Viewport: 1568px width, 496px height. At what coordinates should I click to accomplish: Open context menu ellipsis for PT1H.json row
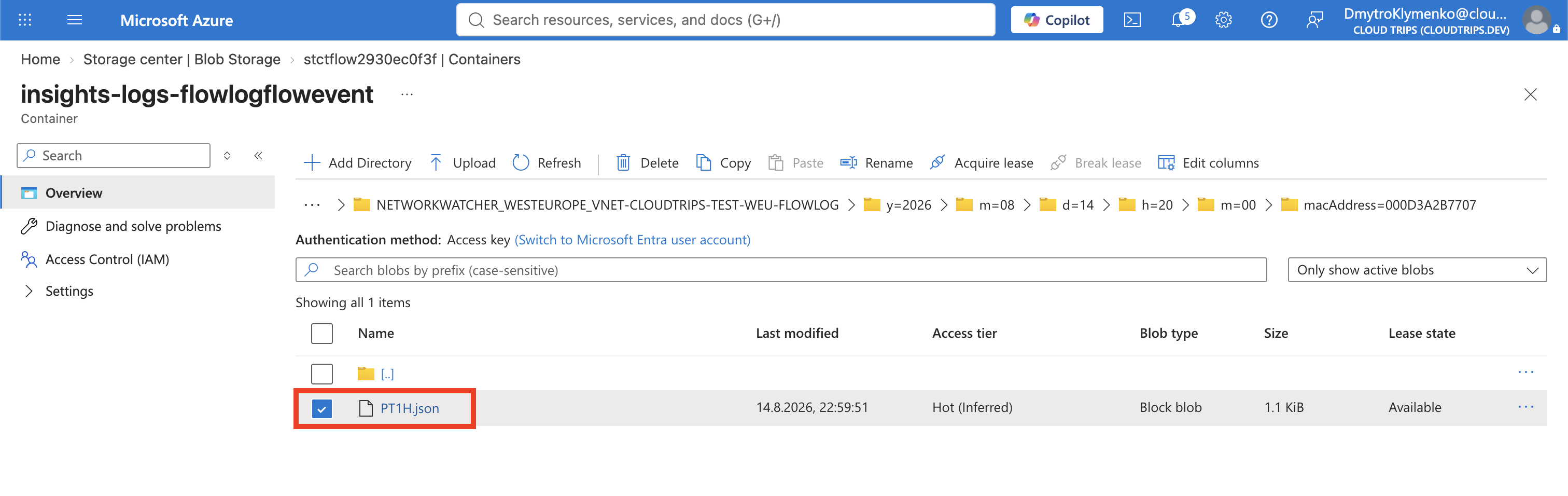1525,407
